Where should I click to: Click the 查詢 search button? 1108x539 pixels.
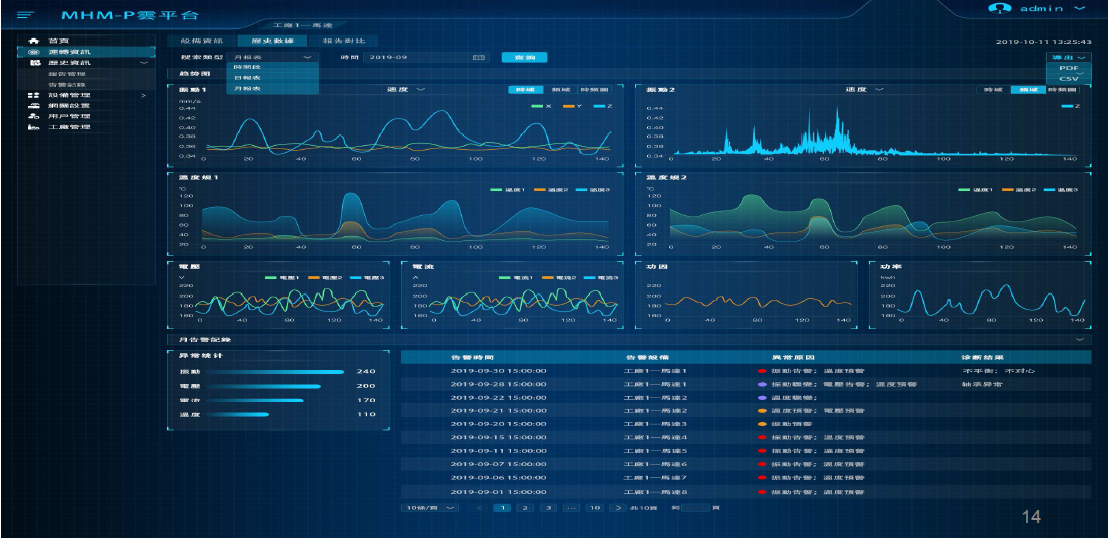524,58
